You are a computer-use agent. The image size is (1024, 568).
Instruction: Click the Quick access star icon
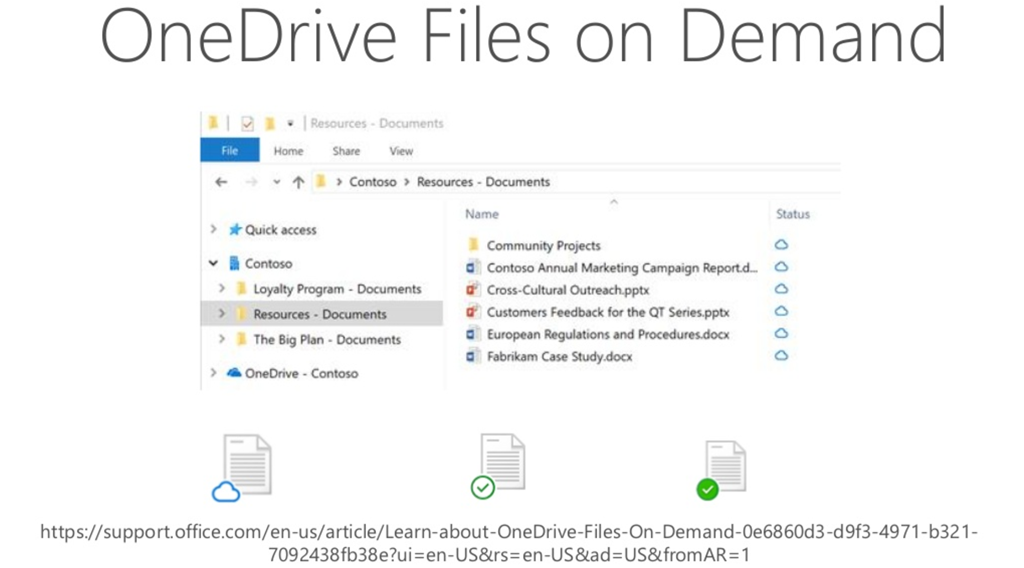pyautogui.click(x=235, y=229)
